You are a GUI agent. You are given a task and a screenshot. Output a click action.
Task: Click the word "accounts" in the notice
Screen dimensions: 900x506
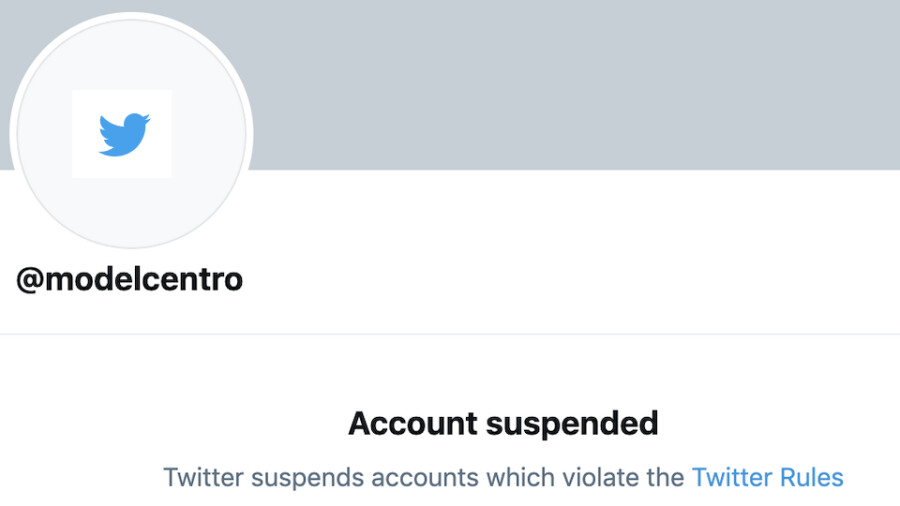(413, 477)
